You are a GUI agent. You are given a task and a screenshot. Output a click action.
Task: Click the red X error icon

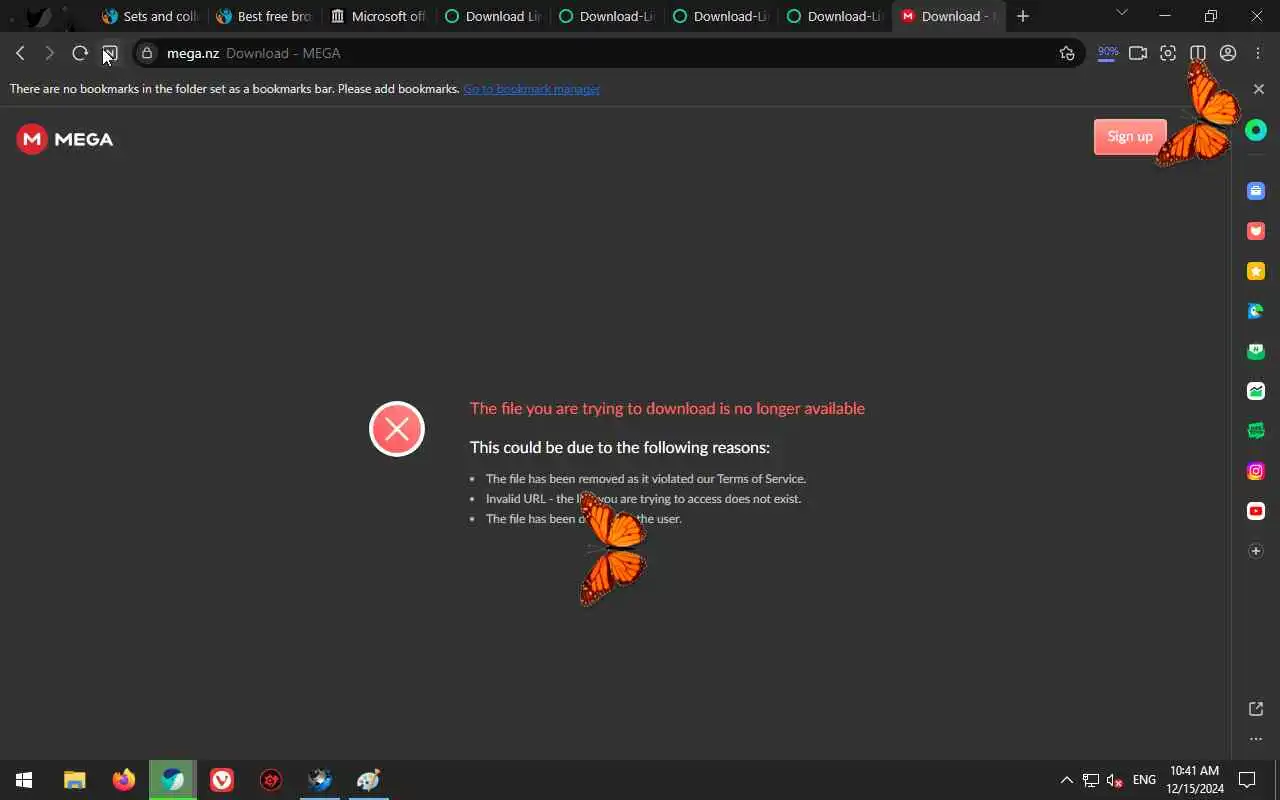[x=397, y=429]
